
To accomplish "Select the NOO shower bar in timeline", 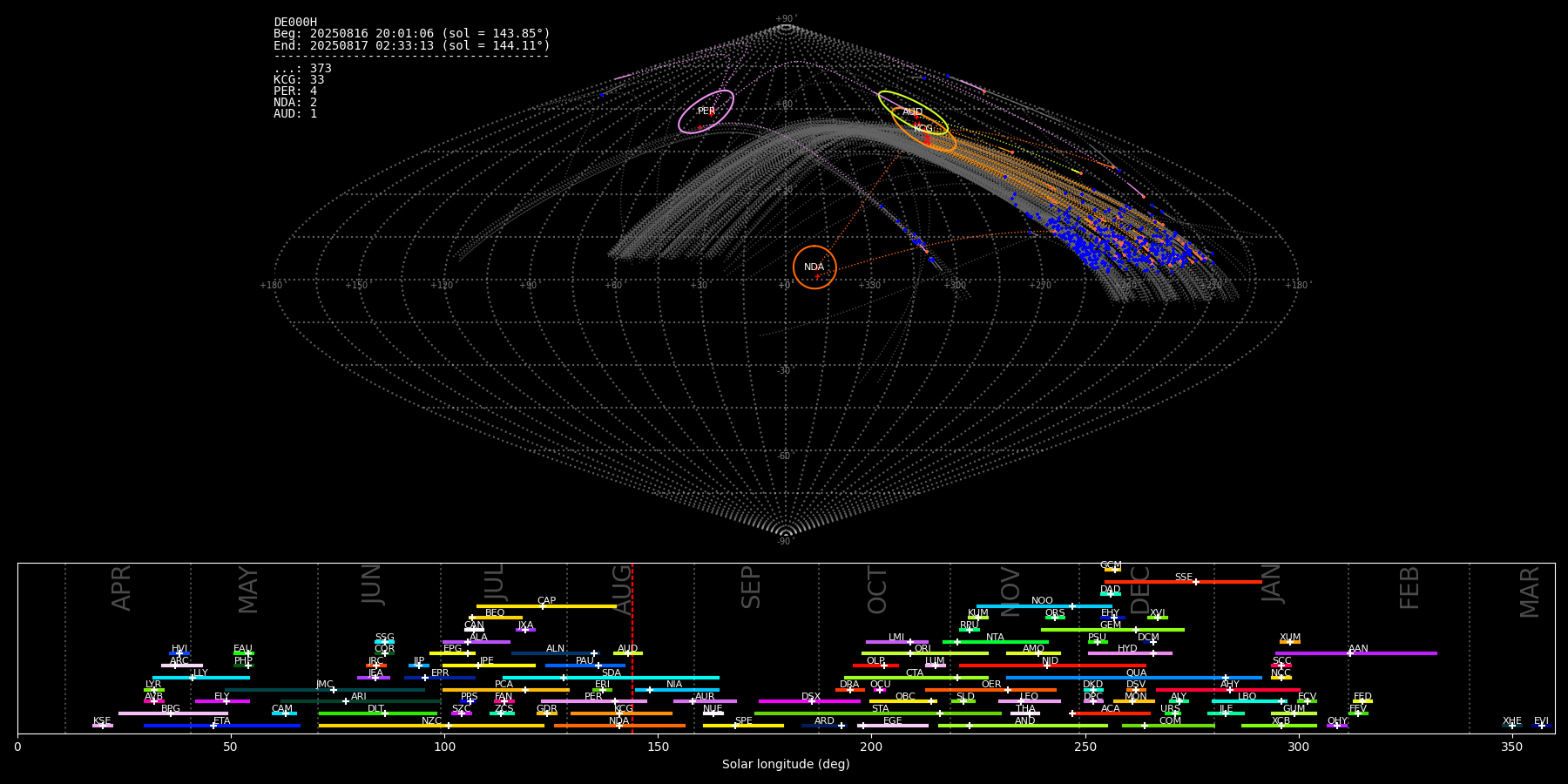I will click(x=1044, y=606).
